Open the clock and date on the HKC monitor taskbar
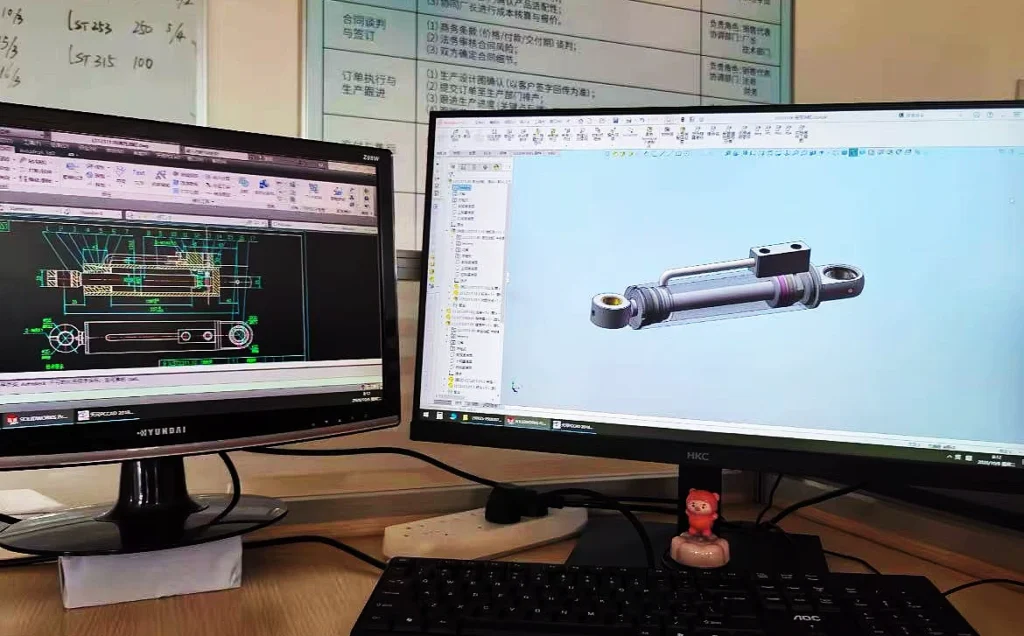Image resolution: width=1024 pixels, height=636 pixels. pyautogui.click(x=997, y=461)
